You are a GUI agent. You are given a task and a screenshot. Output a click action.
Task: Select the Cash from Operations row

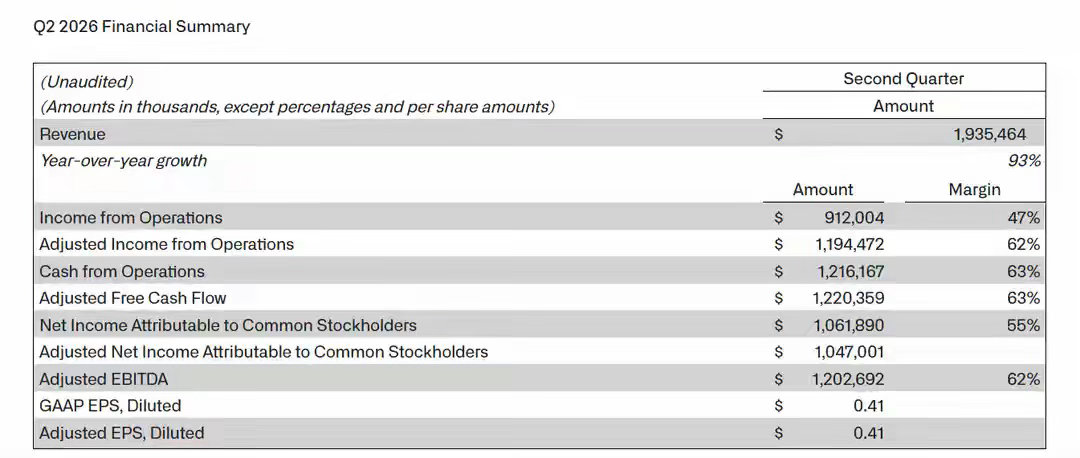coord(539,271)
